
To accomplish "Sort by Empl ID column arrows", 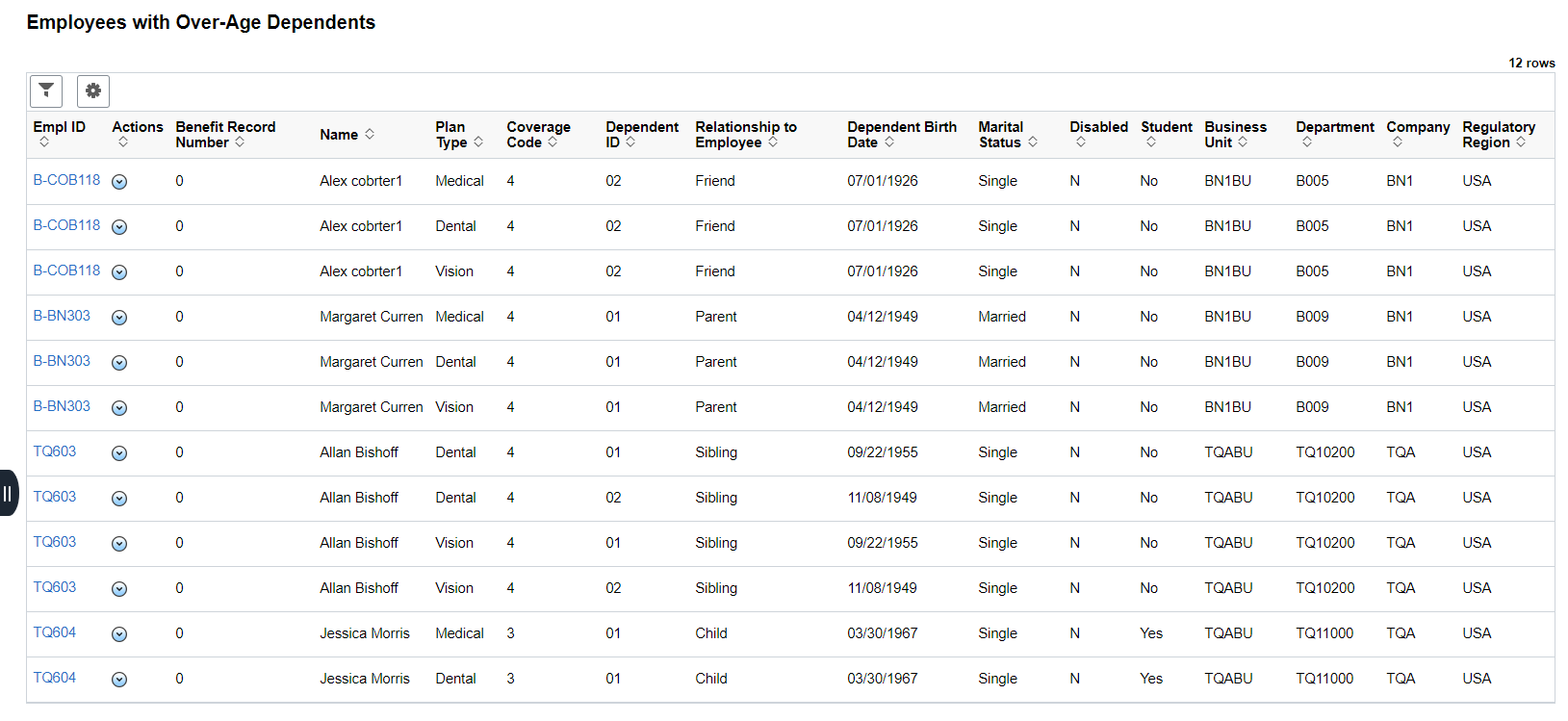I will [44, 142].
